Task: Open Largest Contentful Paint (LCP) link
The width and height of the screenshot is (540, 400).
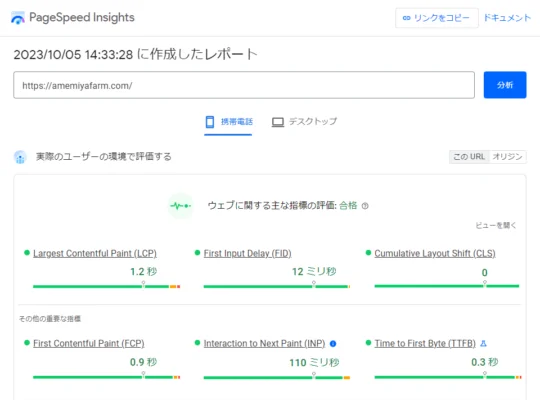Action: pos(95,254)
